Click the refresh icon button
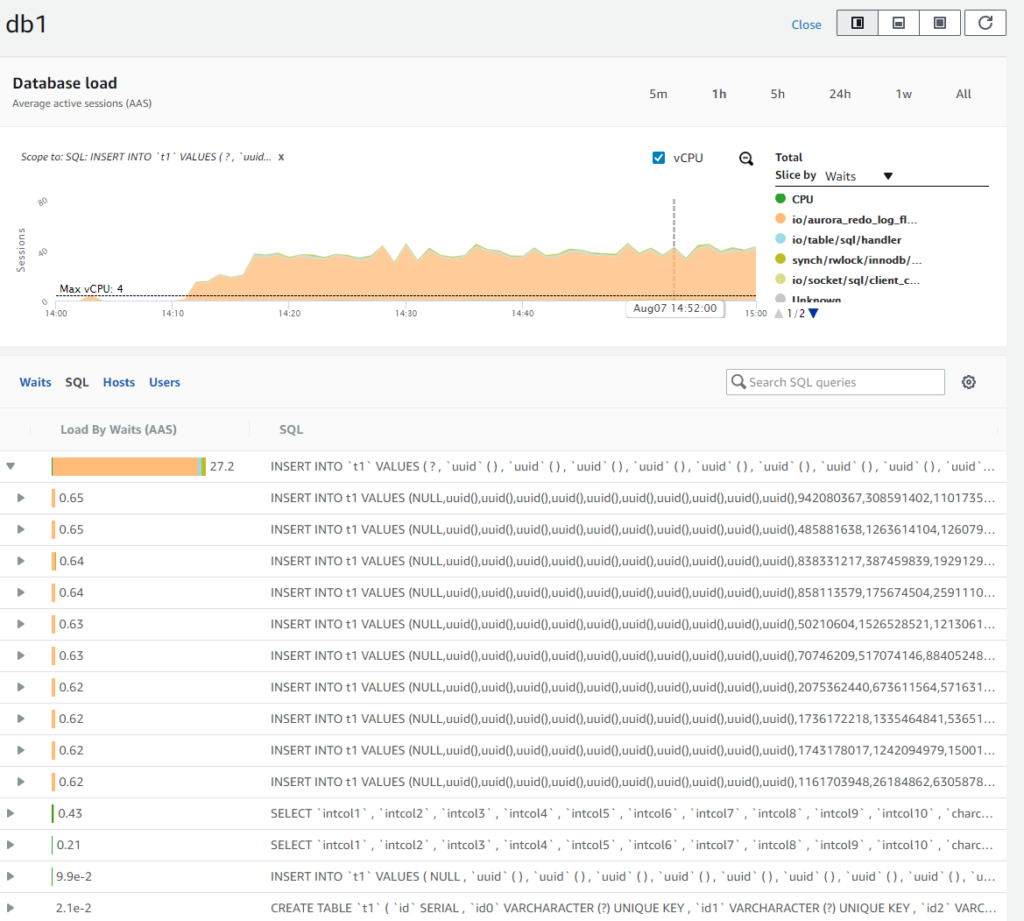Viewport: 1024px width, 921px height. (x=985, y=23)
